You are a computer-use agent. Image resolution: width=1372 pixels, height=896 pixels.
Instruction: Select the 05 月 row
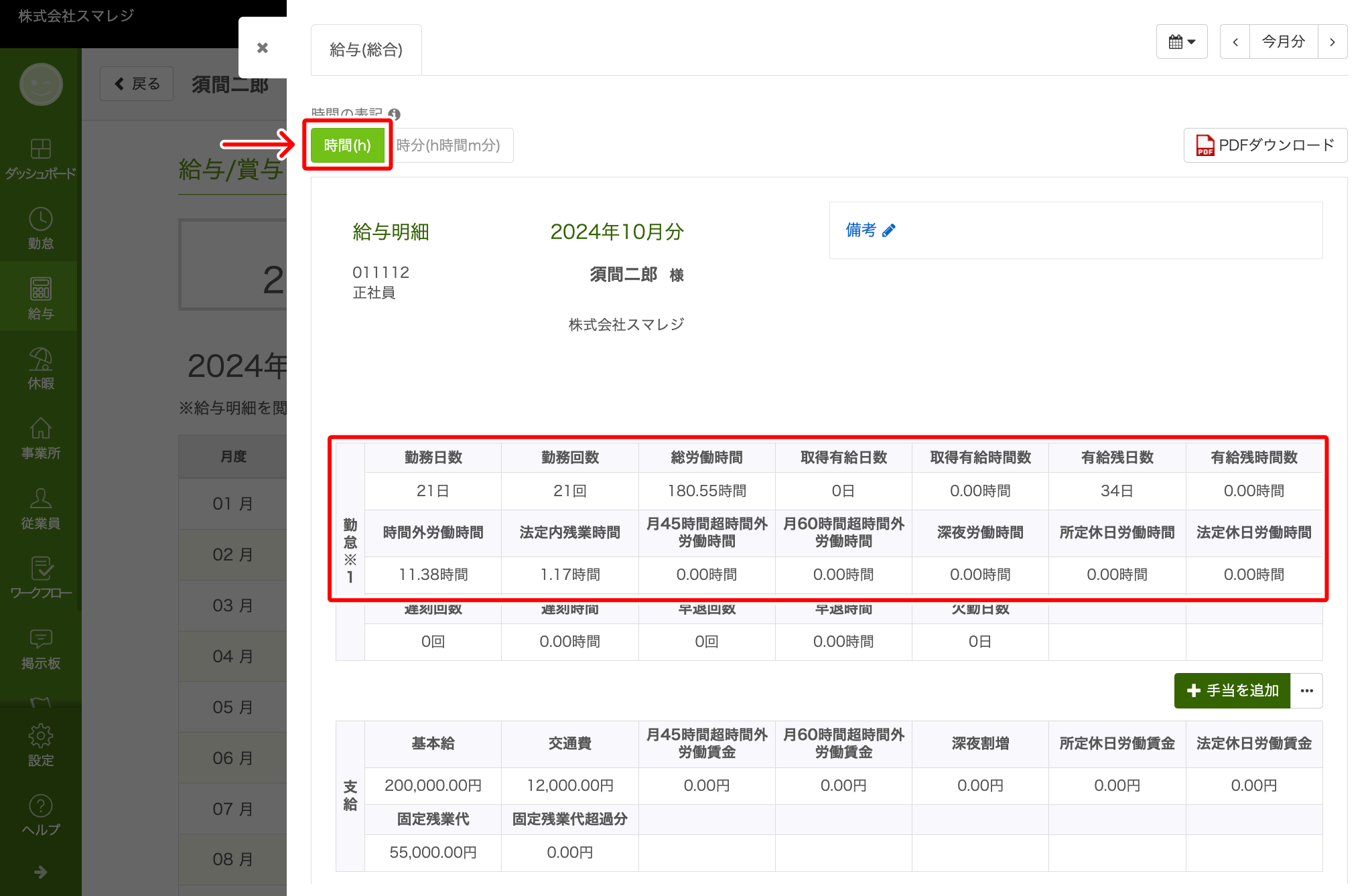click(x=233, y=707)
